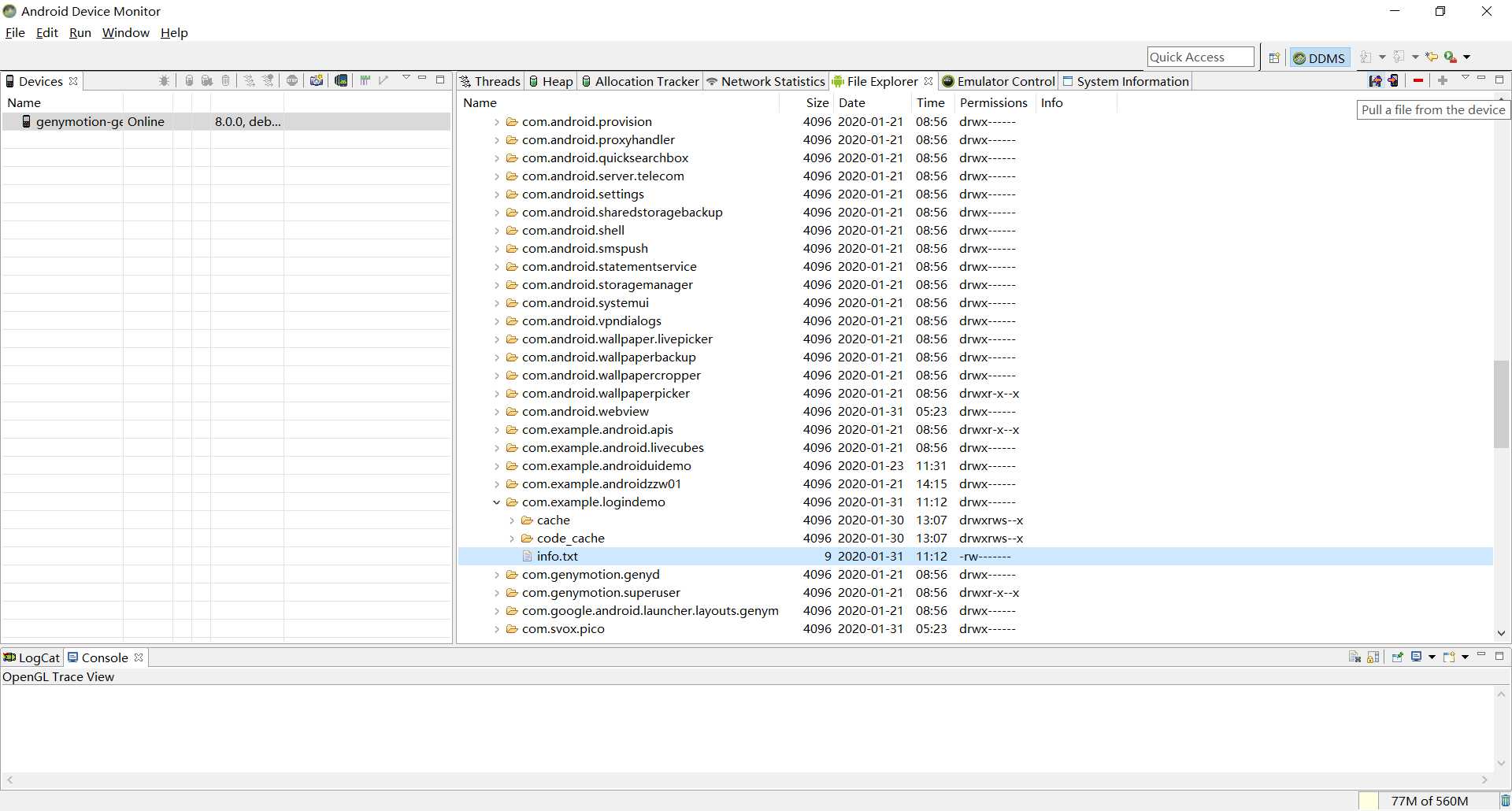Expand the code_cache folder
The height and width of the screenshot is (811, 1512).
(x=512, y=539)
